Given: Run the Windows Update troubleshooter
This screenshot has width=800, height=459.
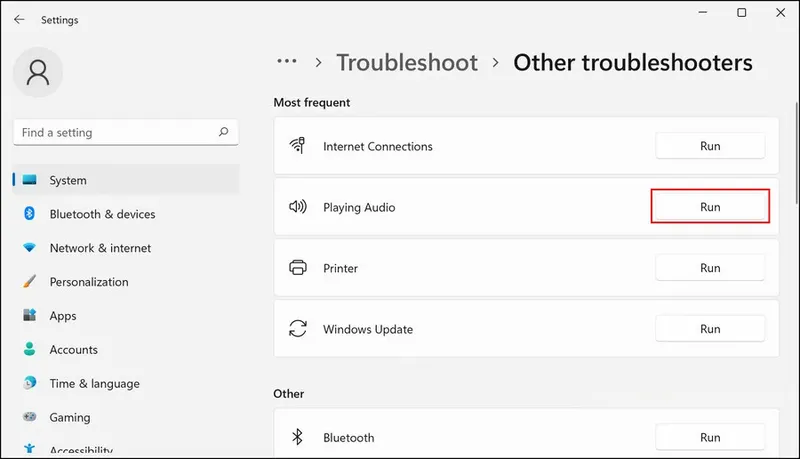Looking at the screenshot, I should pyautogui.click(x=710, y=328).
